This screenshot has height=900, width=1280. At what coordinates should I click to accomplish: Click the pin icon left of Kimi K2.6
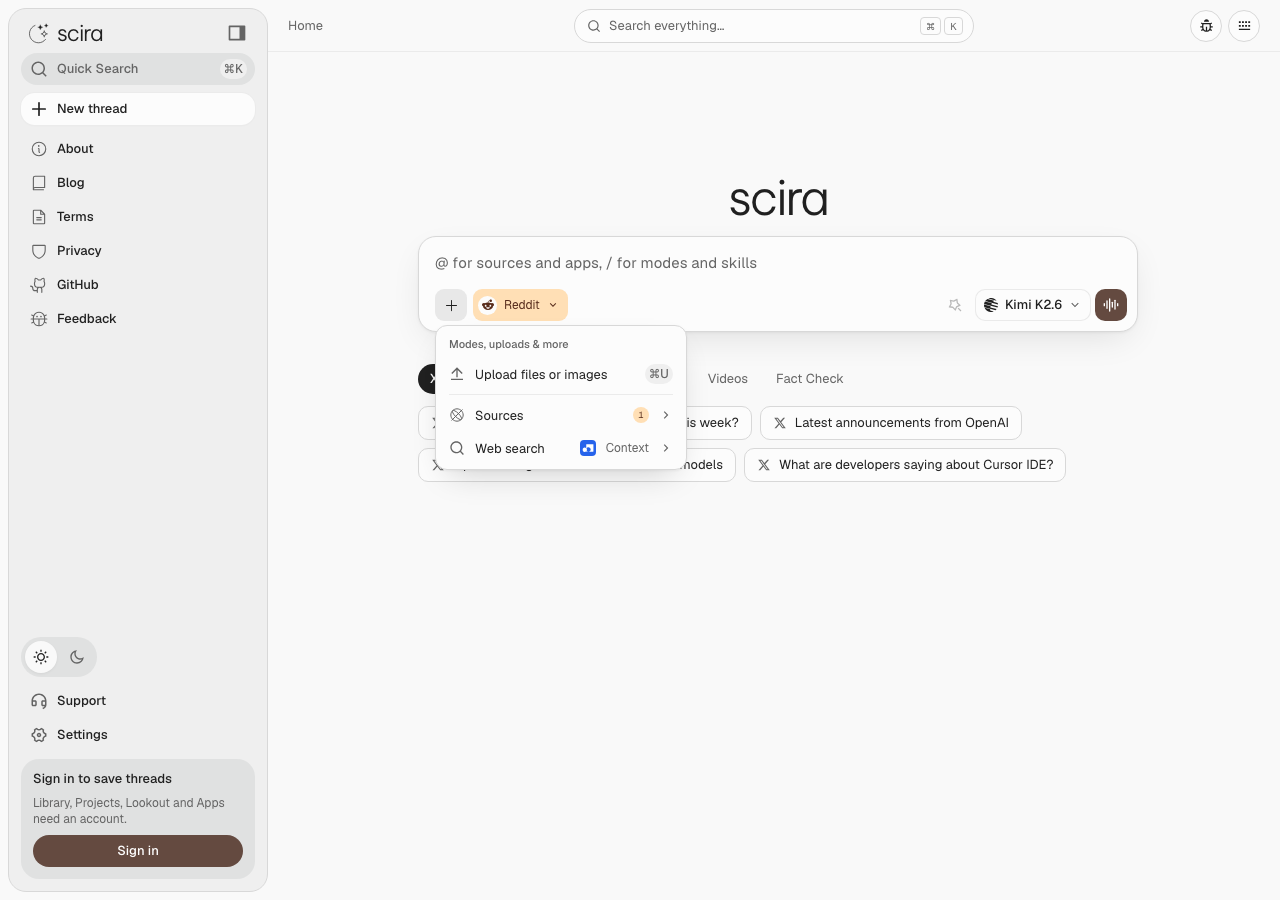pos(955,305)
